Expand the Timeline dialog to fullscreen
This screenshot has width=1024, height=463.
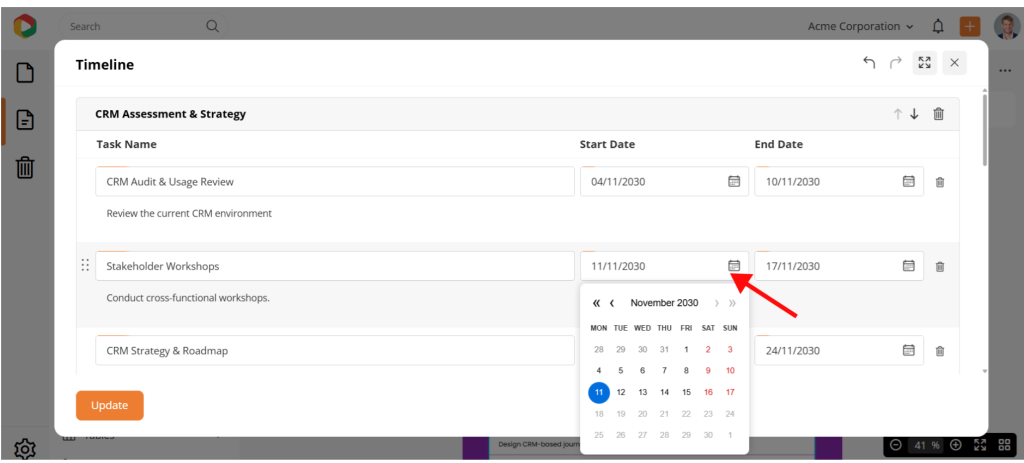(924, 64)
